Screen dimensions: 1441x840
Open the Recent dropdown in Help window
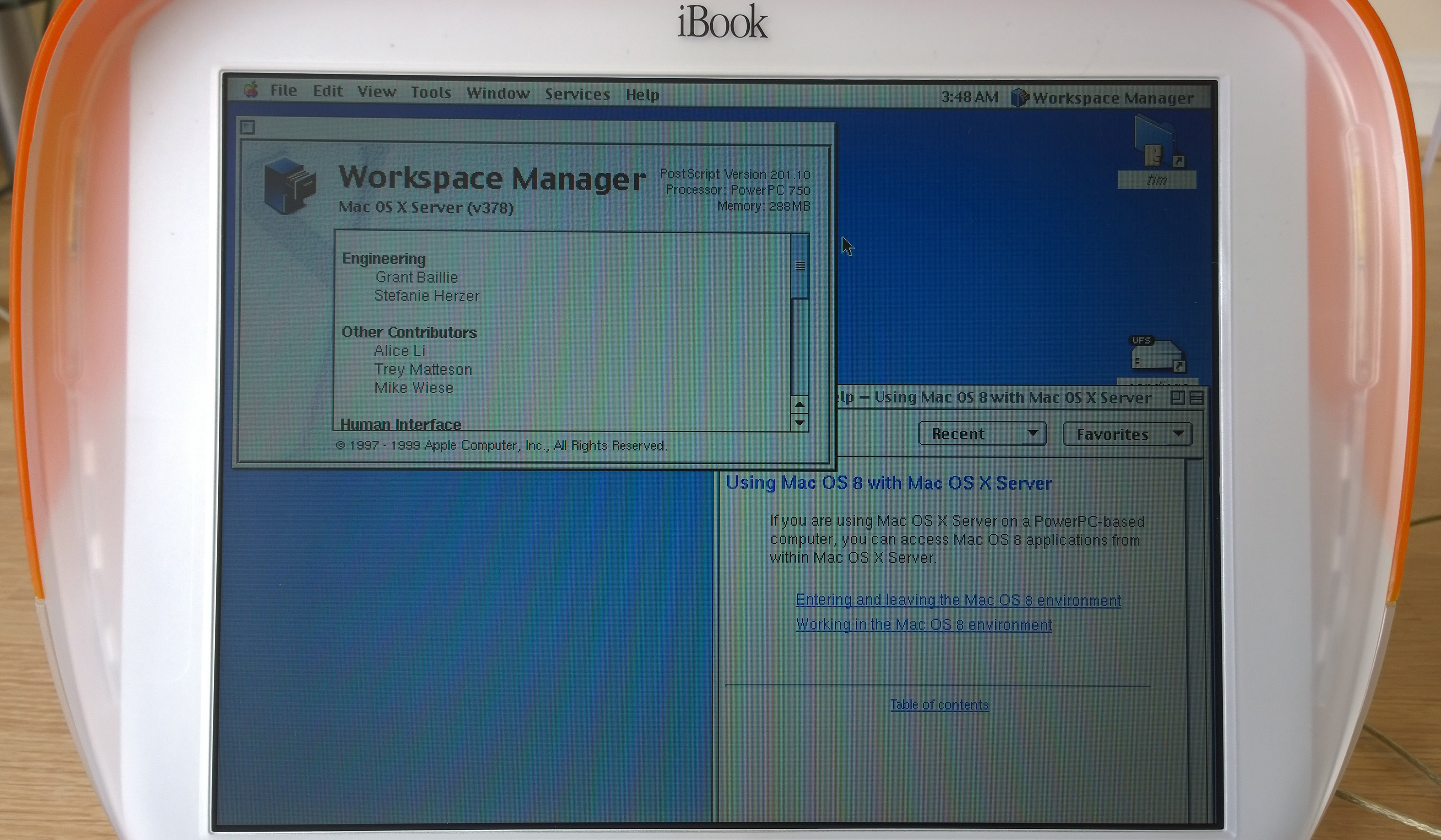coord(983,434)
